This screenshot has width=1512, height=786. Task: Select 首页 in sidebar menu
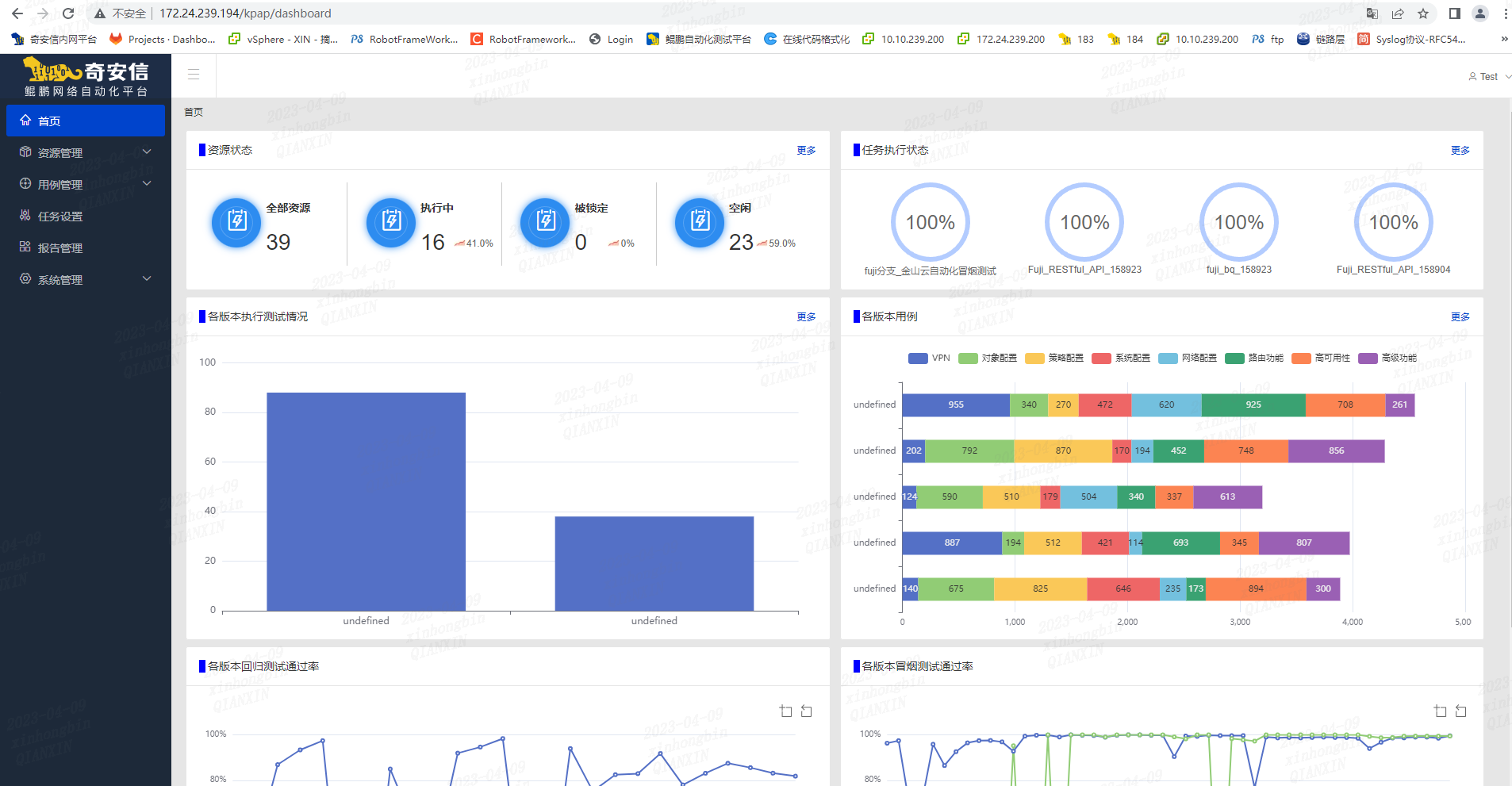86,121
